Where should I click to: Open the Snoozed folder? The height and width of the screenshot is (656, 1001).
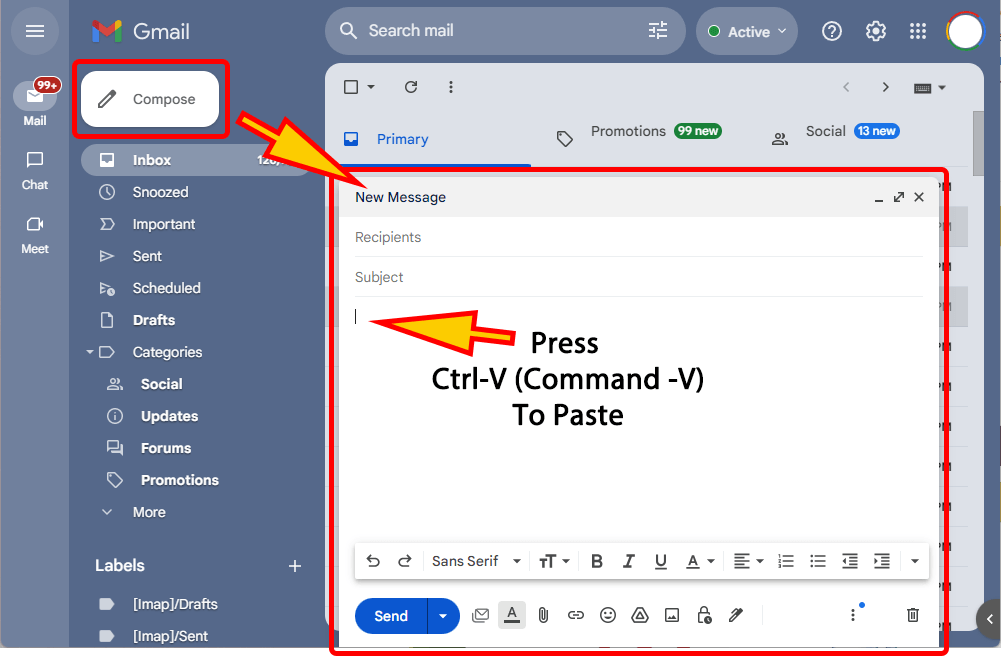(160, 192)
